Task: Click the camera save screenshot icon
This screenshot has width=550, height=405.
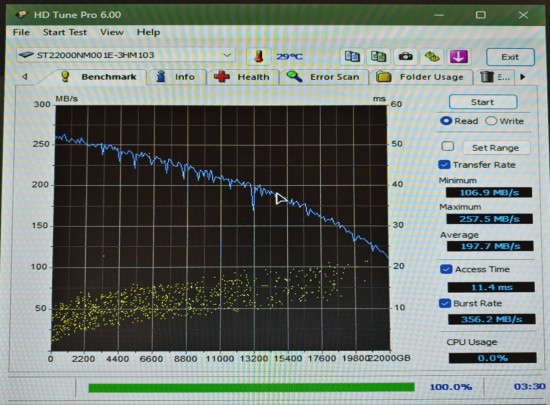Action: (x=405, y=56)
